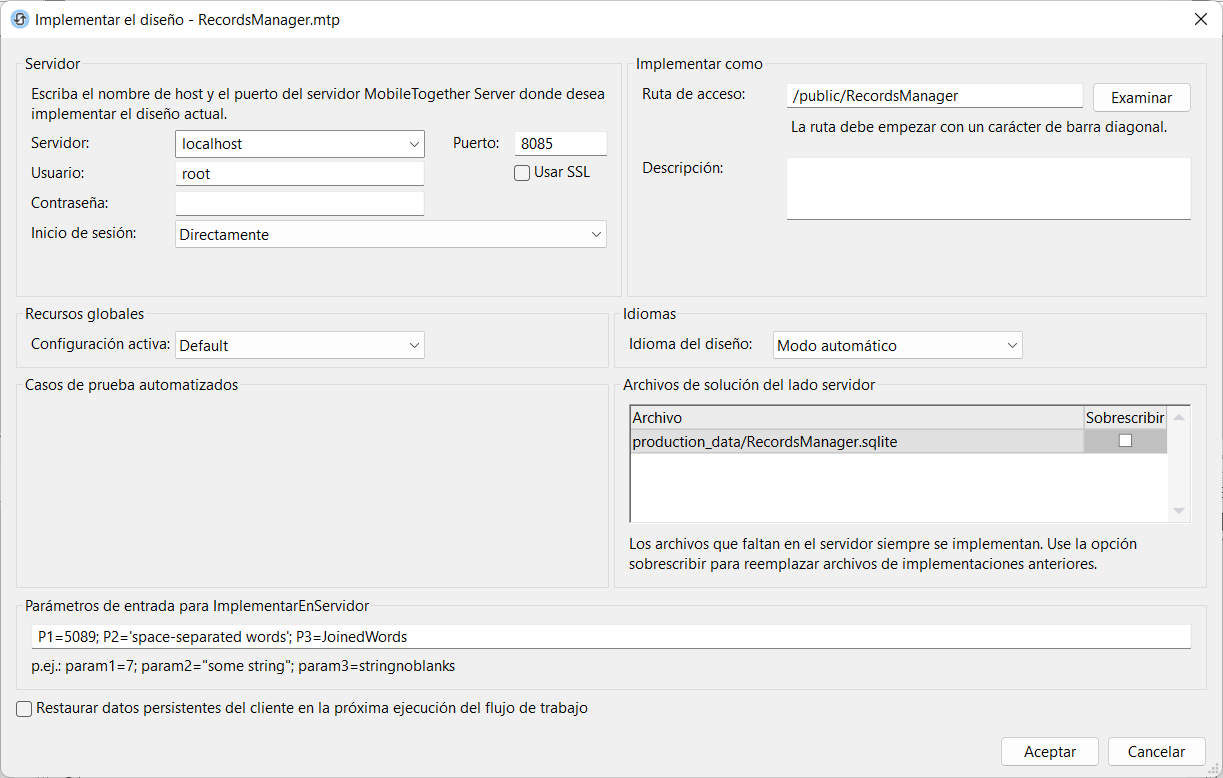The image size is (1223, 778).
Task: Click the MobileTogether app icon in title bar
Action: pyautogui.click(x=19, y=19)
